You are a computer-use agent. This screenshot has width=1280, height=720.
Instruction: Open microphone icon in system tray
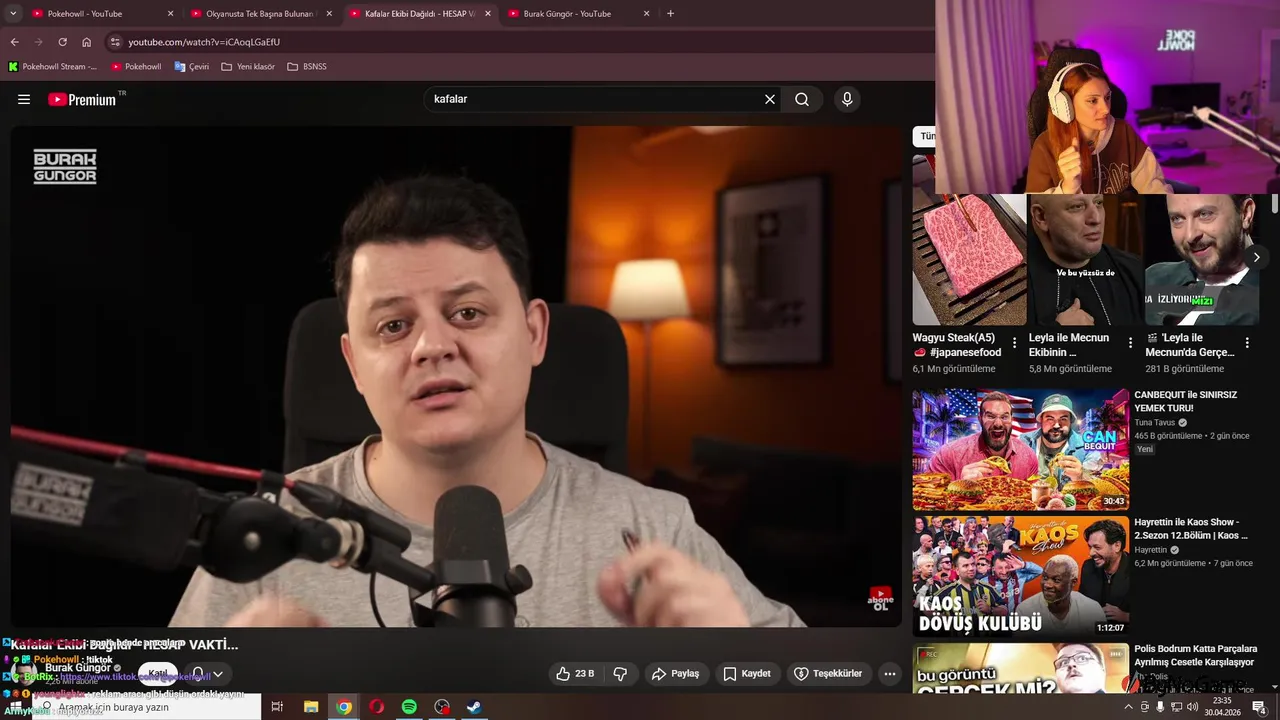coord(1160,707)
